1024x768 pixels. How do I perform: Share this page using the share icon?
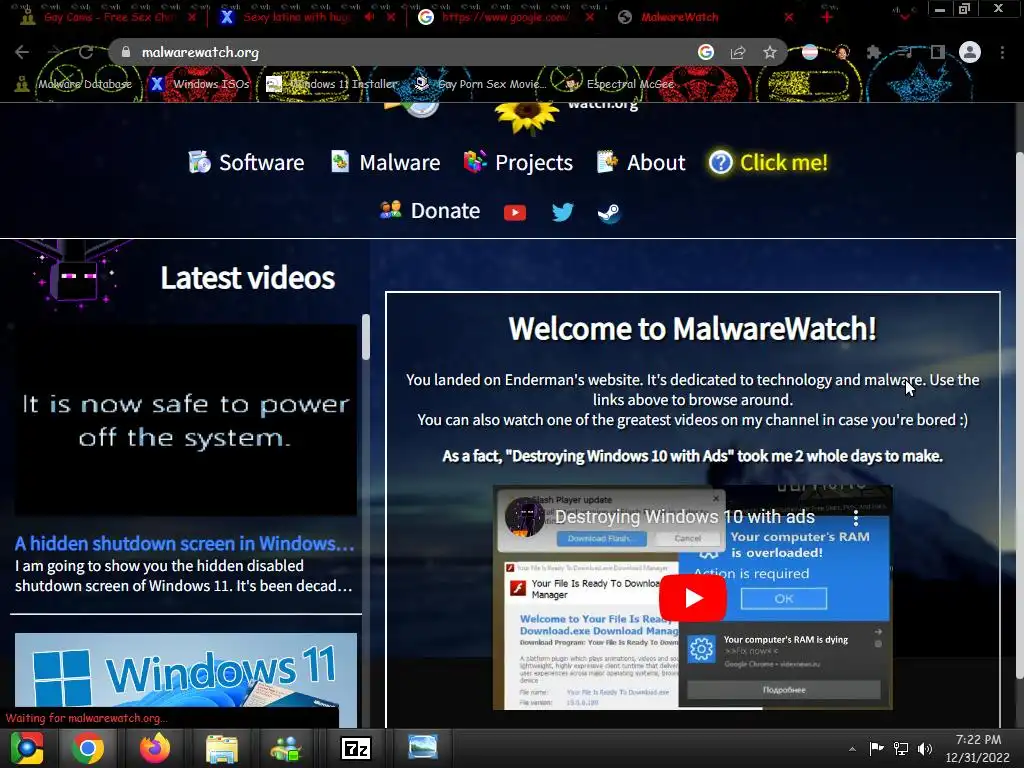coord(738,52)
